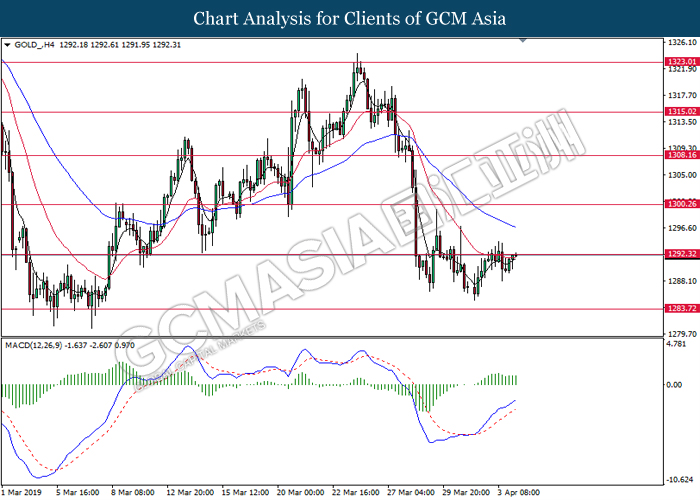Click the 8 Mar 08:00 time label
The width and height of the screenshot is (700, 500).
click(x=133, y=492)
